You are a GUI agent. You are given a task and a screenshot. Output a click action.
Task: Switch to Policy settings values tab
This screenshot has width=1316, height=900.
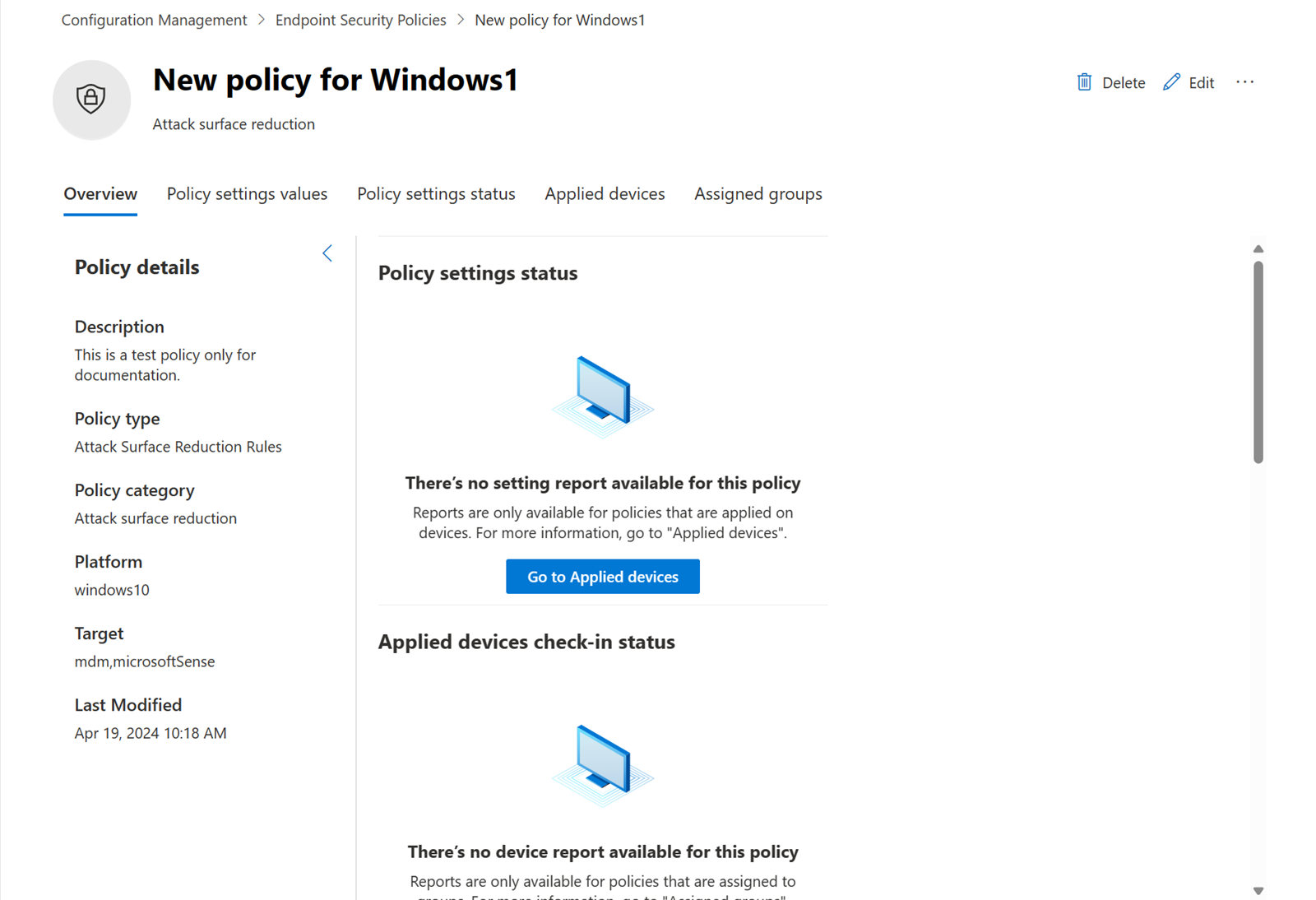(247, 194)
